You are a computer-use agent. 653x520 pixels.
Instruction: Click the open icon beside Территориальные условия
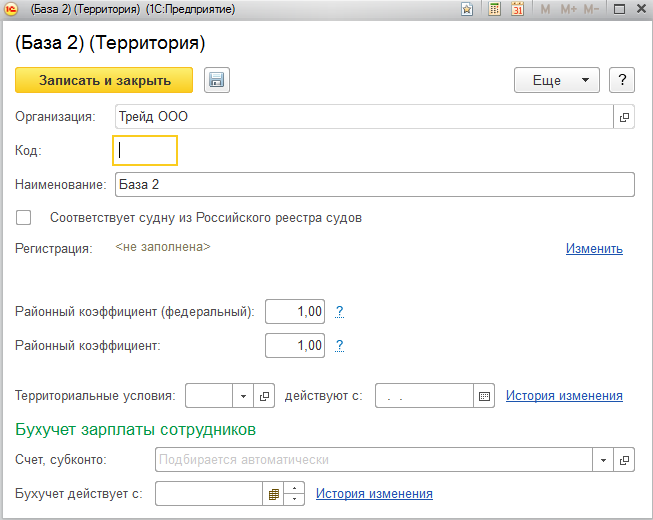pyautogui.click(x=265, y=396)
